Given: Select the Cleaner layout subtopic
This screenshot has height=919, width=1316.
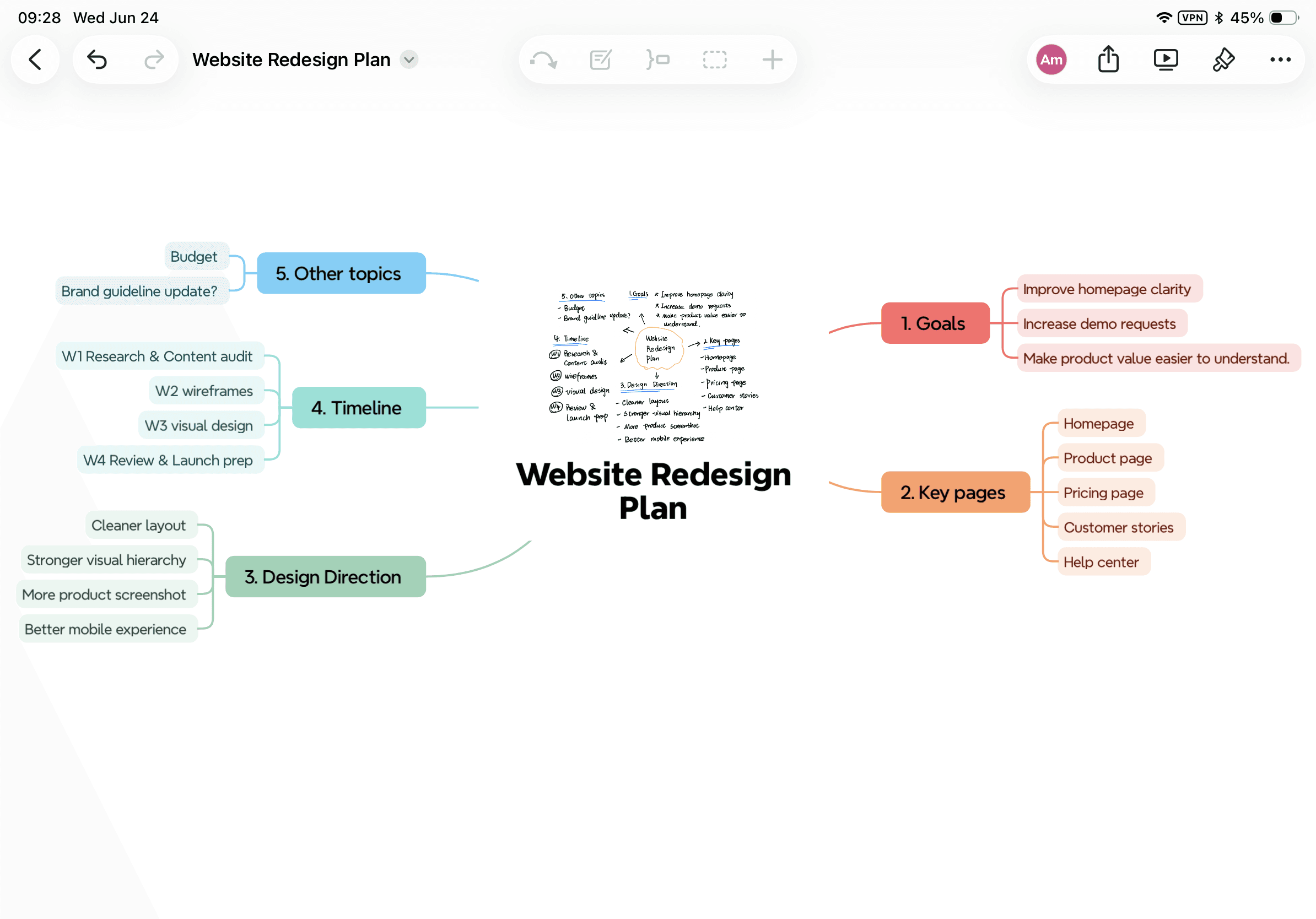Looking at the screenshot, I should click(x=141, y=525).
